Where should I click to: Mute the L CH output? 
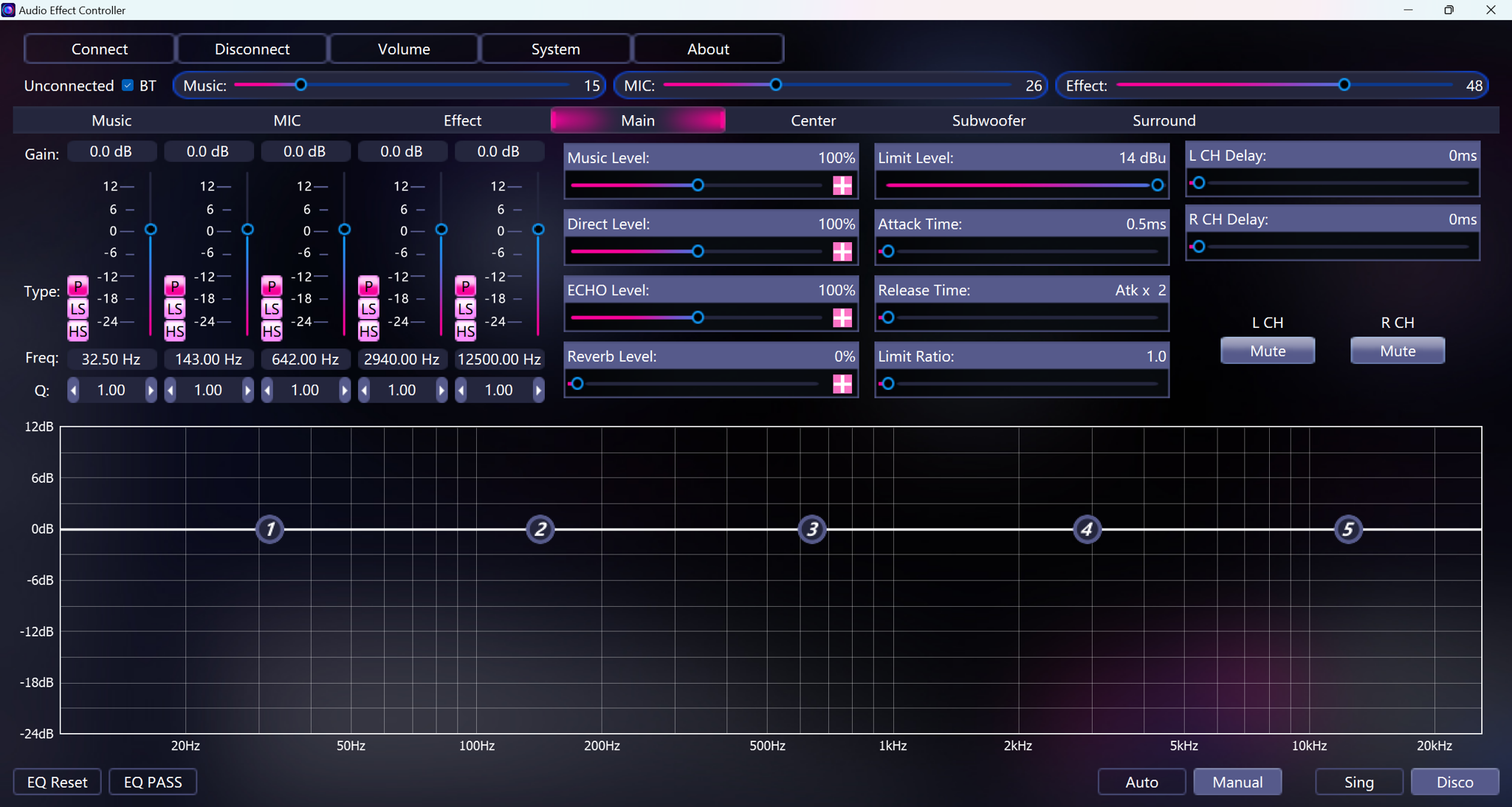(1268, 351)
